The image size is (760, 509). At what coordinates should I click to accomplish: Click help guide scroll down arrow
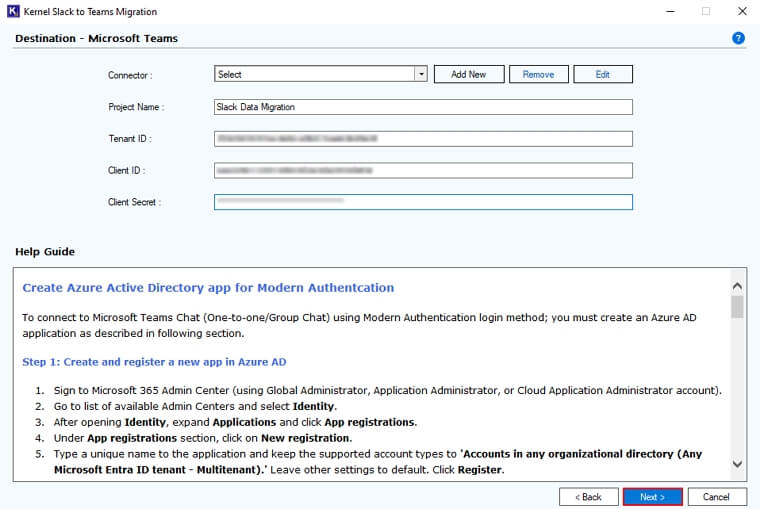coord(737,464)
